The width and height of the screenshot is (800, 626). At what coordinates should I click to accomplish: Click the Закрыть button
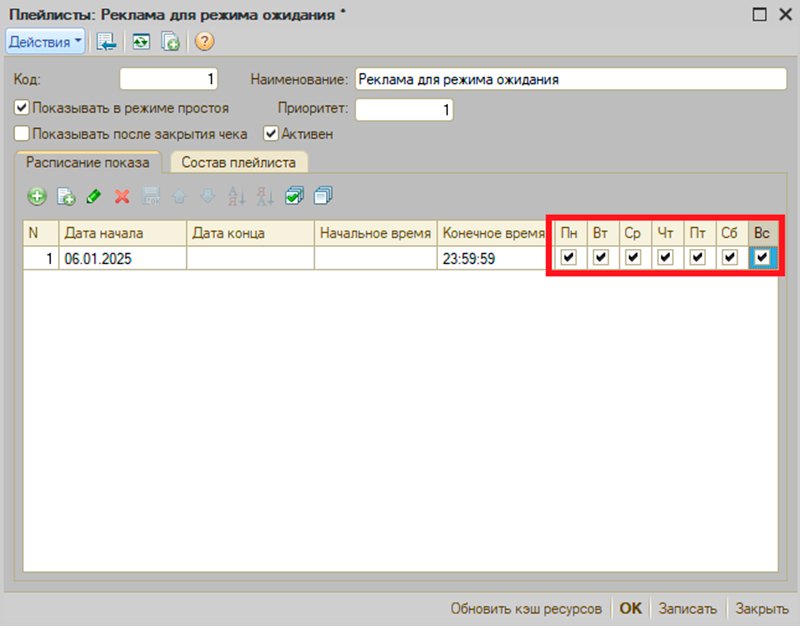pyautogui.click(x=761, y=609)
